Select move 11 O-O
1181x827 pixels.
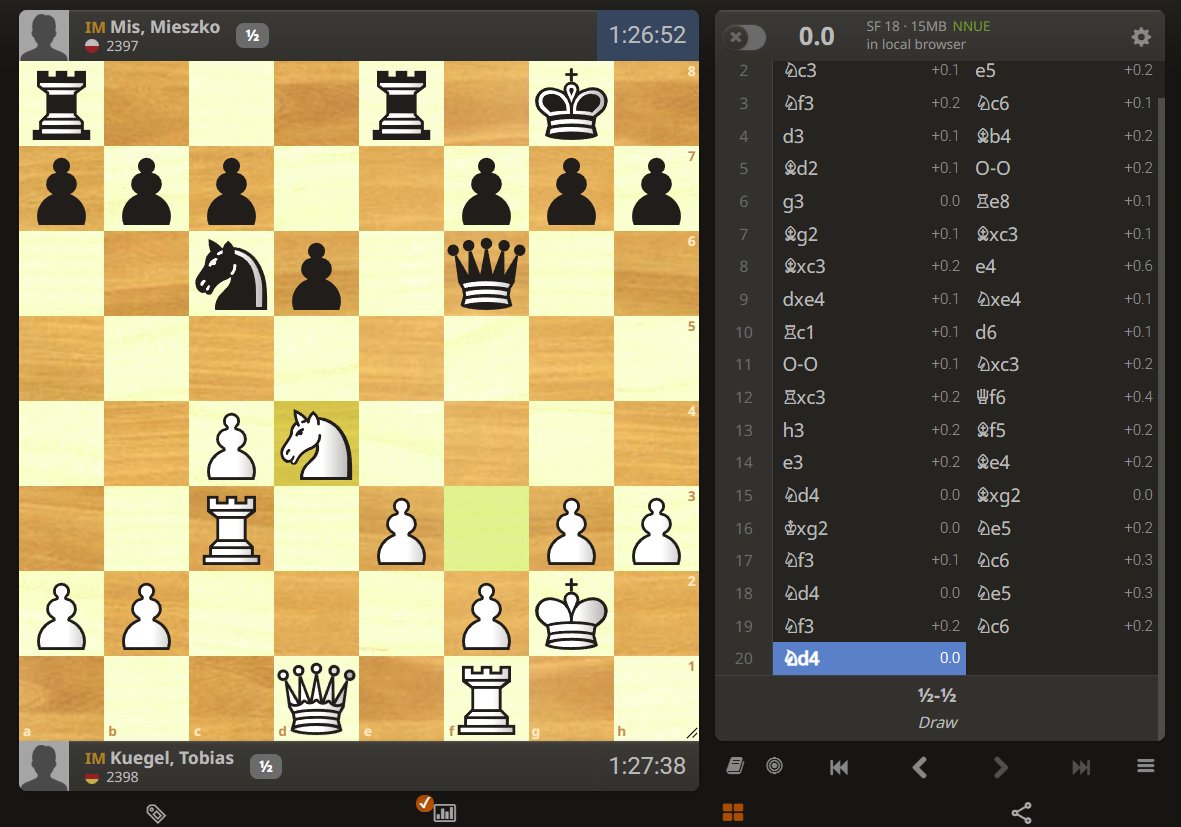coord(869,365)
